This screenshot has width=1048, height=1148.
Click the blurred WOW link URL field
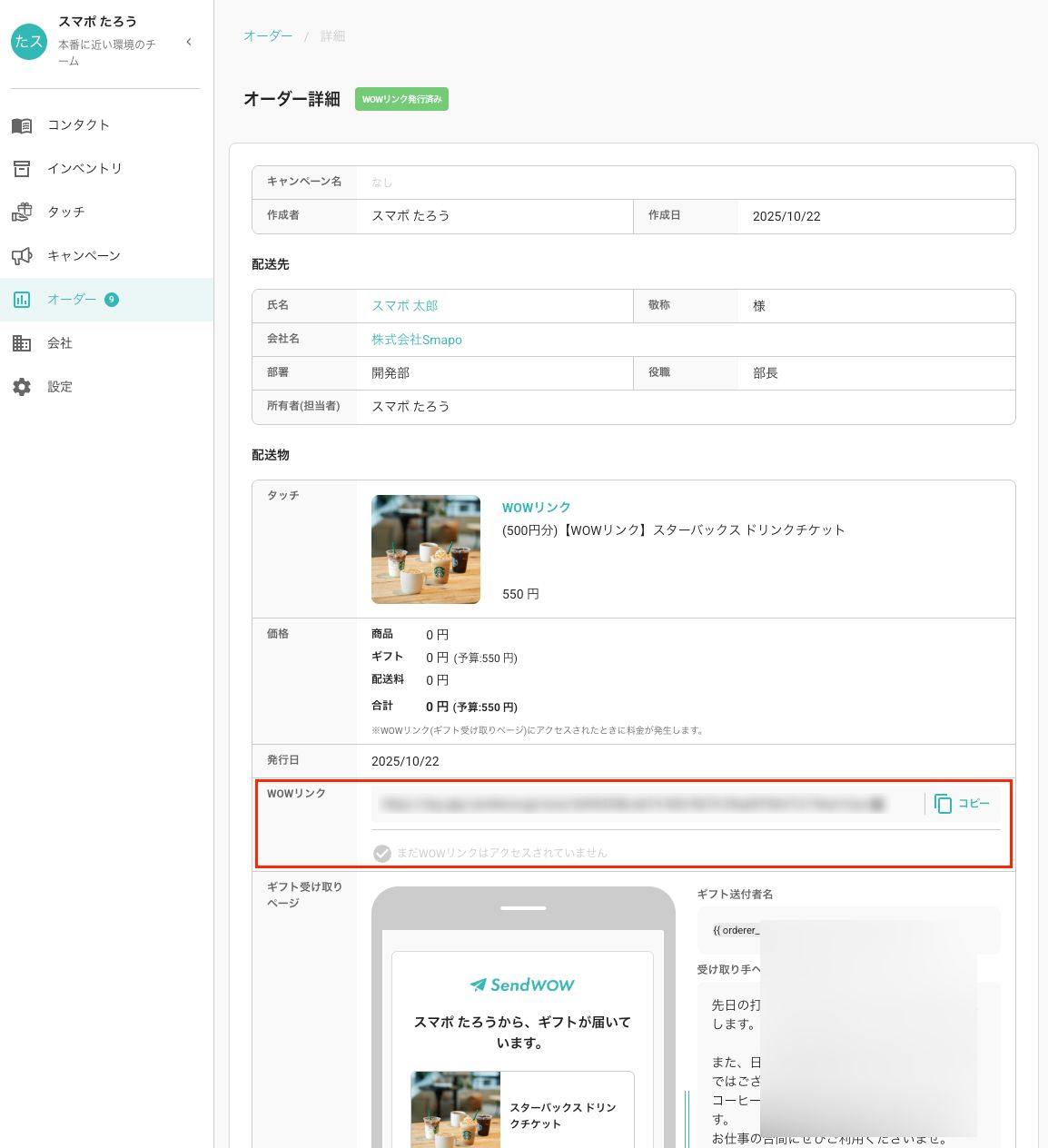632,804
